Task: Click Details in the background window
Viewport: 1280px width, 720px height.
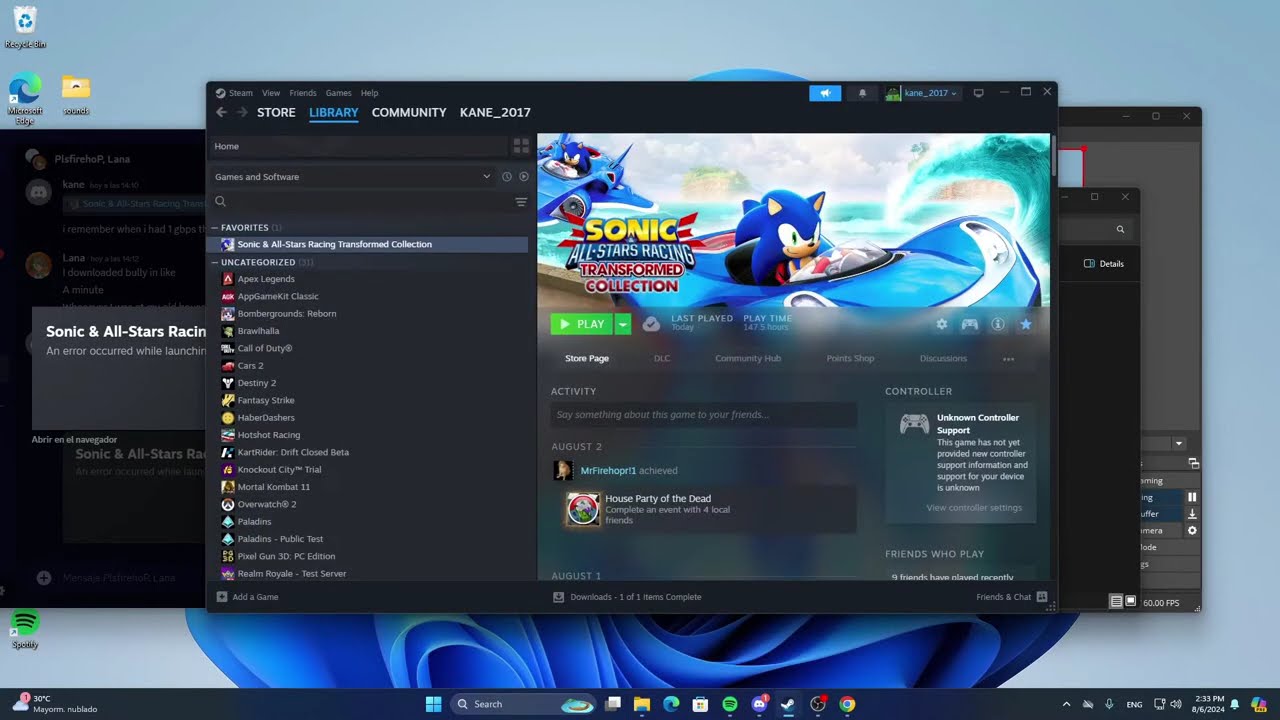Action: (1104, 264)
